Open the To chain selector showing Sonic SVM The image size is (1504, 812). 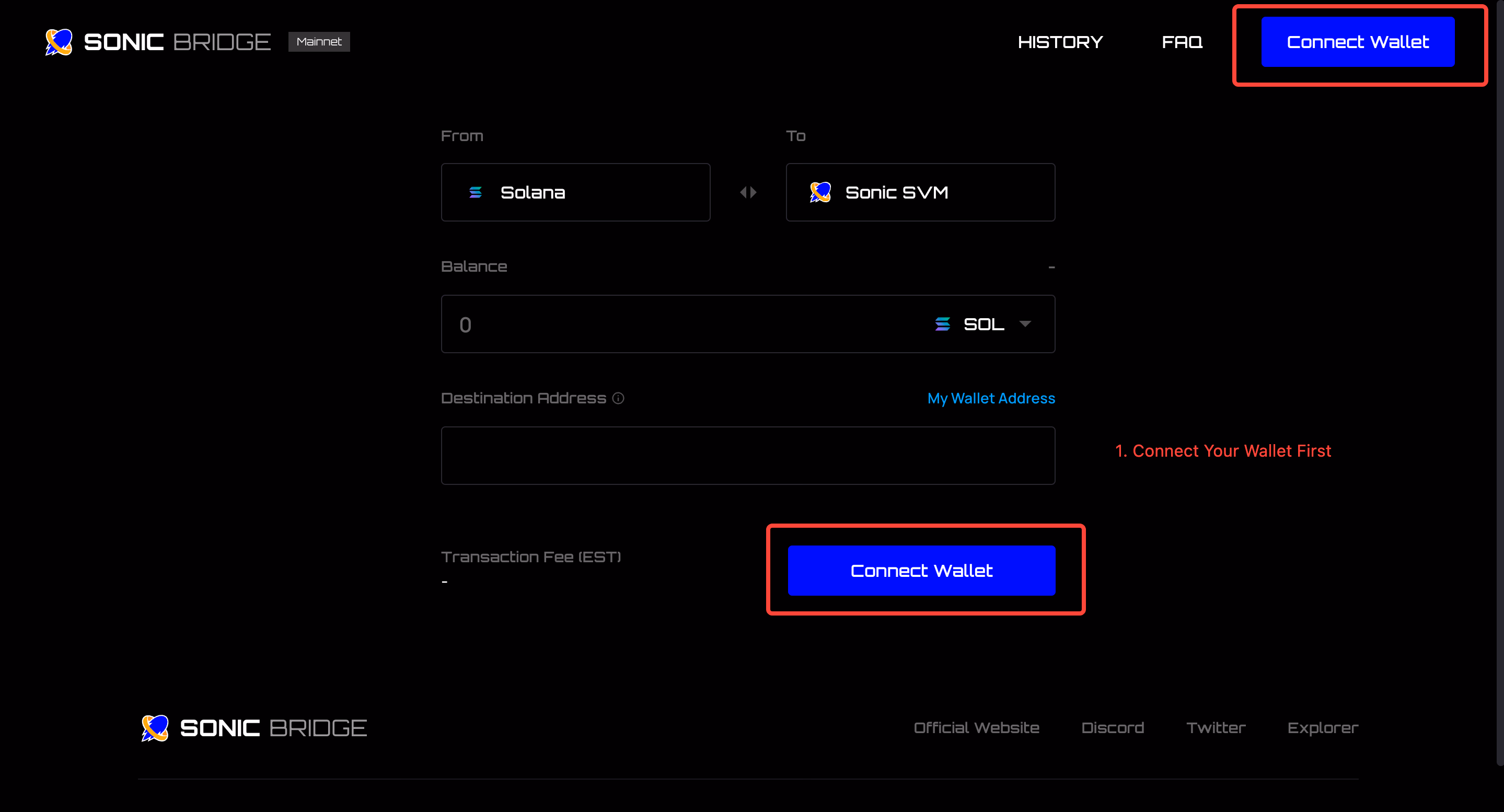920,192
